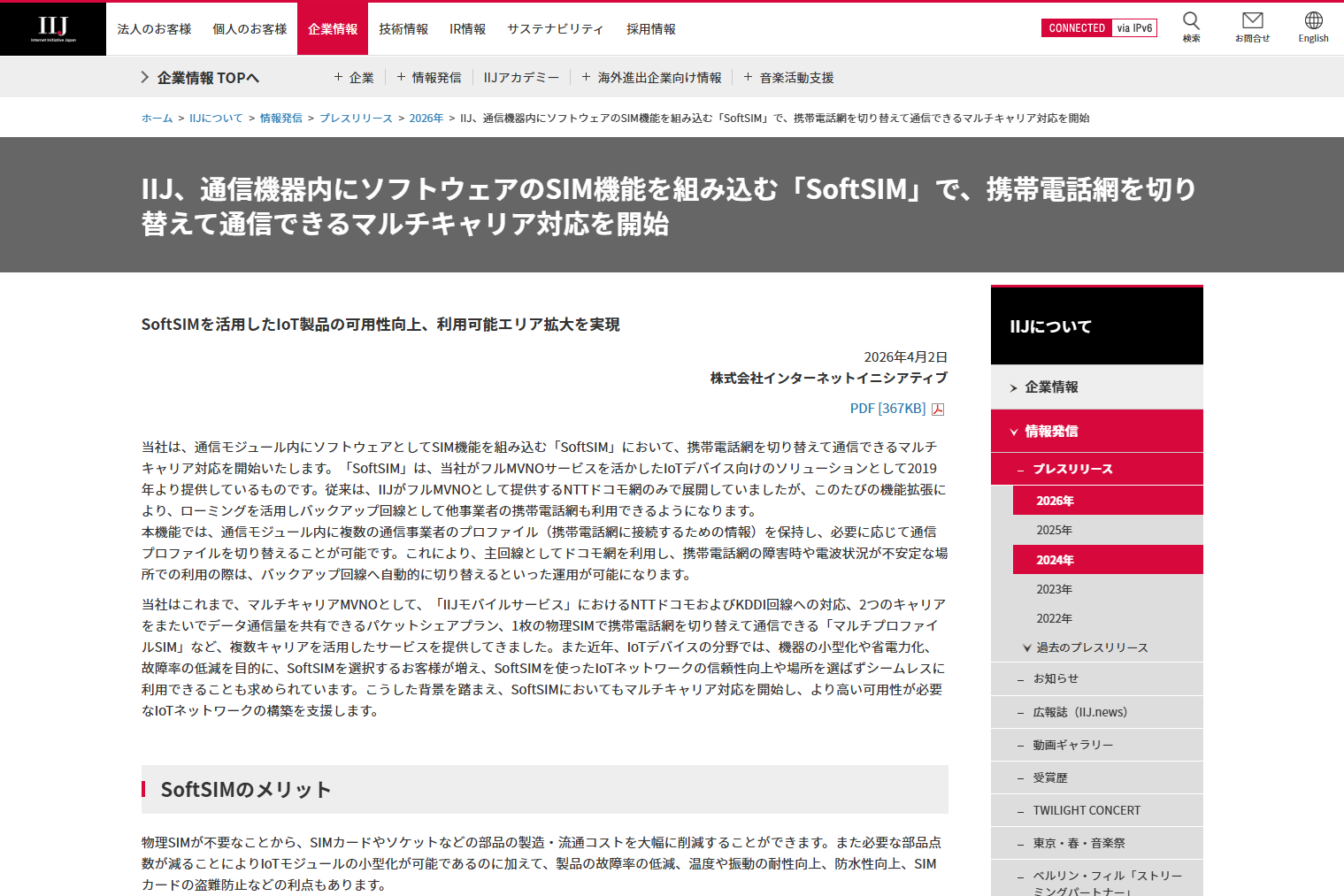Viewport: 1344px width, 896px height.
Task: Open the search magnifier icon
Action: point(1192,27)
